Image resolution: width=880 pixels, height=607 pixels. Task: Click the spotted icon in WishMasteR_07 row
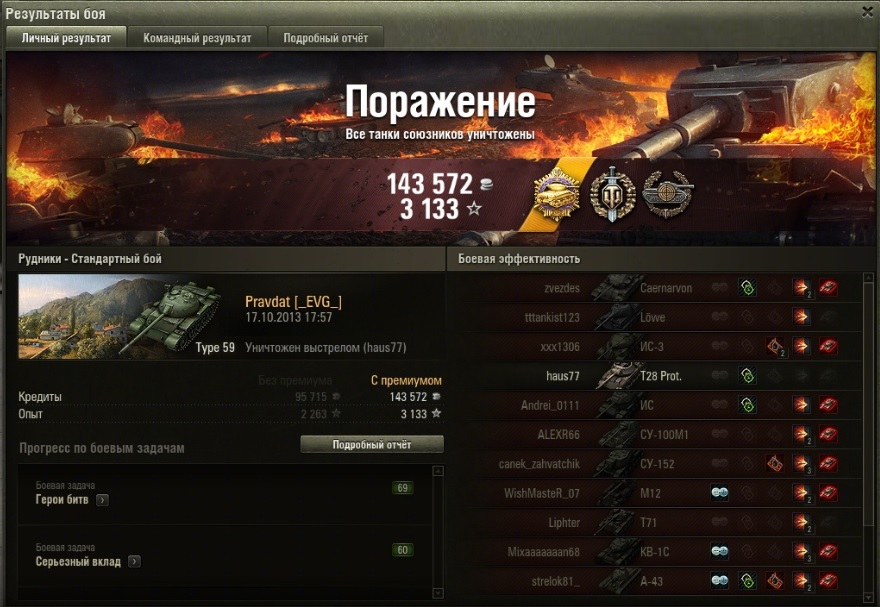(x=719, y=493)
